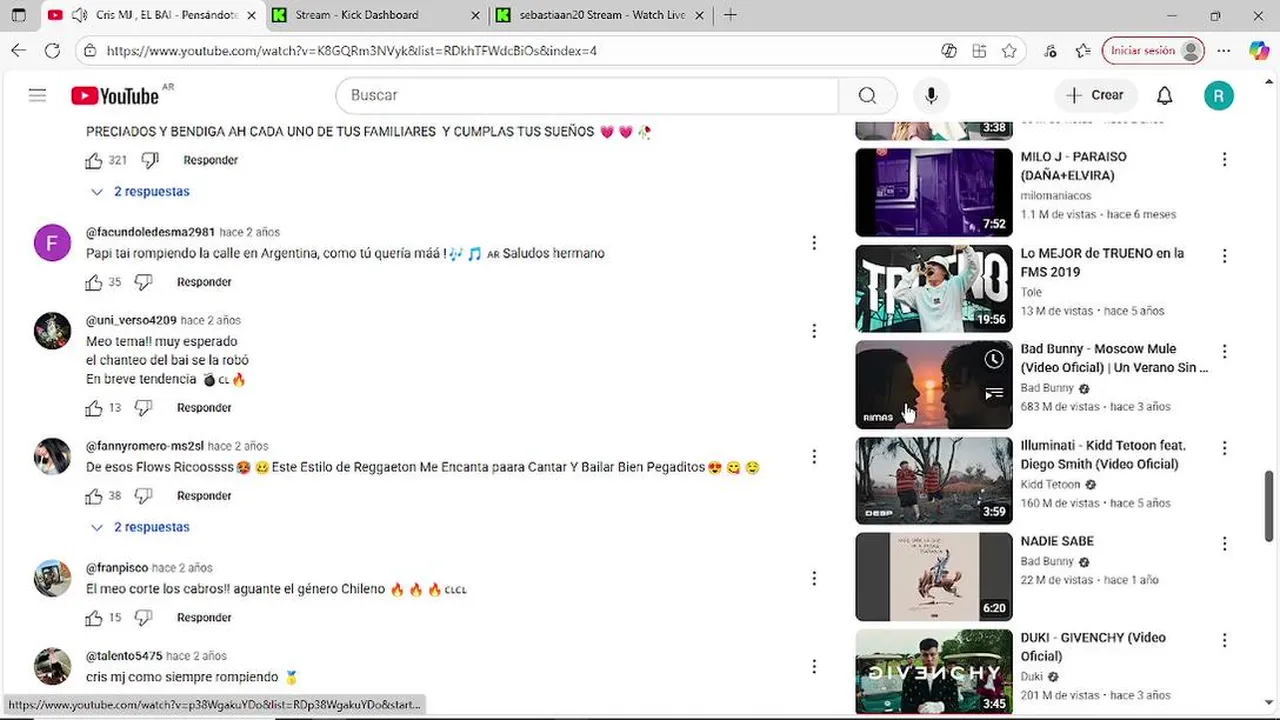Viewport: 1280px width, 720px height.
Task: Open Illuminati - Kidd Tetoon video thumbnail
Action: (934, 481)
